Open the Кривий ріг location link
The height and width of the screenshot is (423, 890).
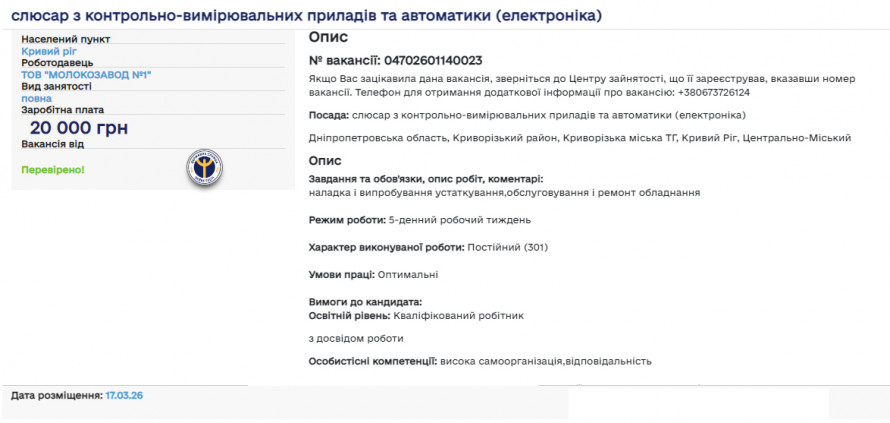click(49, 51)
